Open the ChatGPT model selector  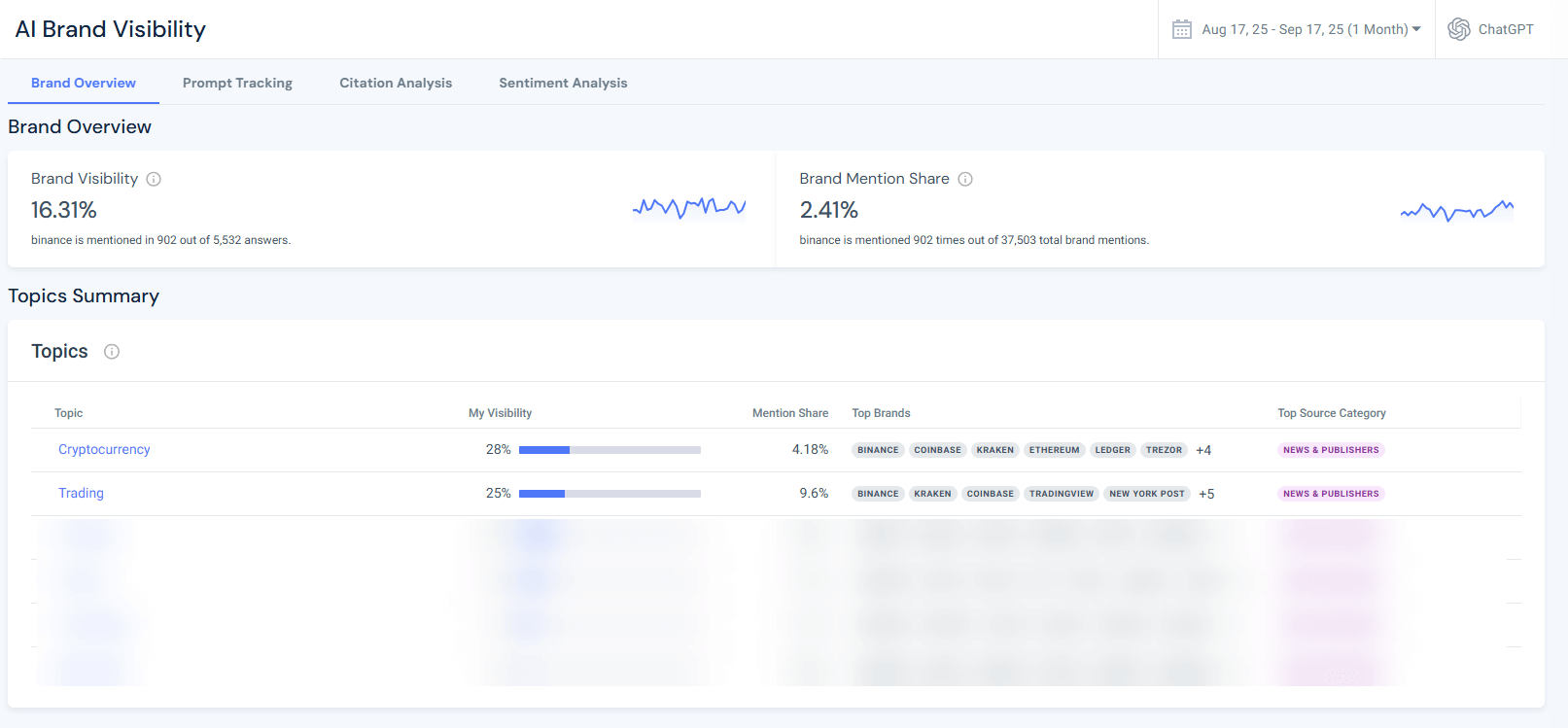coord(1491,29)
